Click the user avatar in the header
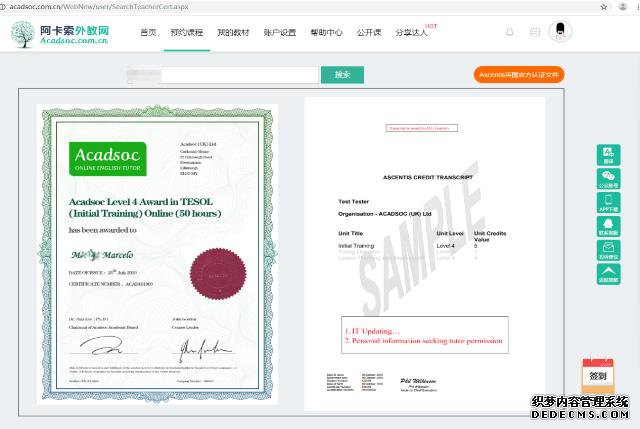This screenshot has height=429, width=640. [x=560, y=31]
